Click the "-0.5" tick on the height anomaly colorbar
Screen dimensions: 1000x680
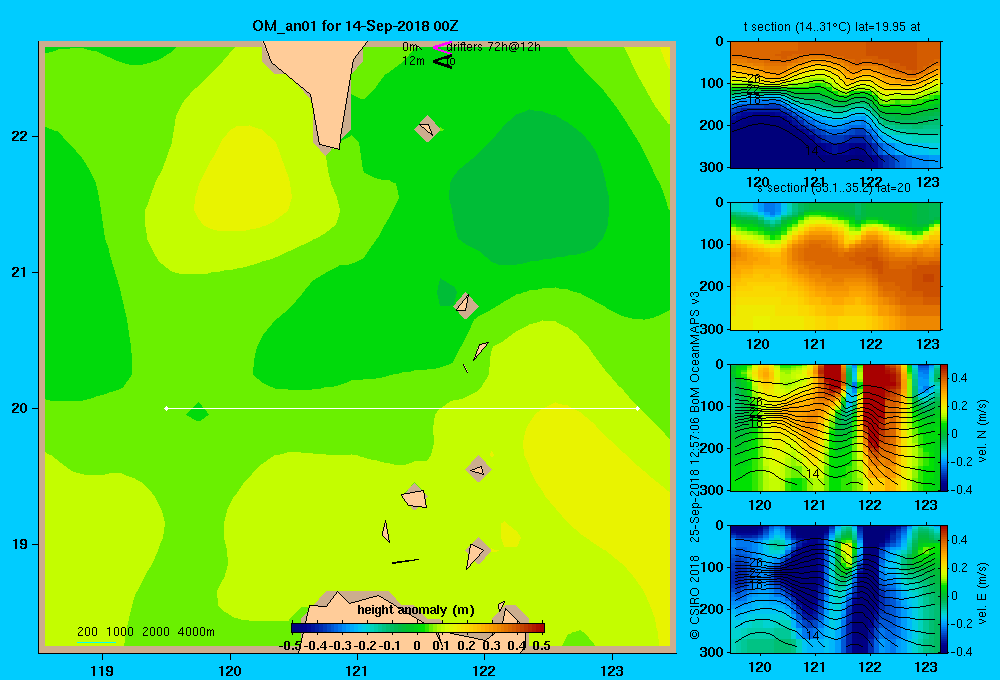[x=290, y=646]
